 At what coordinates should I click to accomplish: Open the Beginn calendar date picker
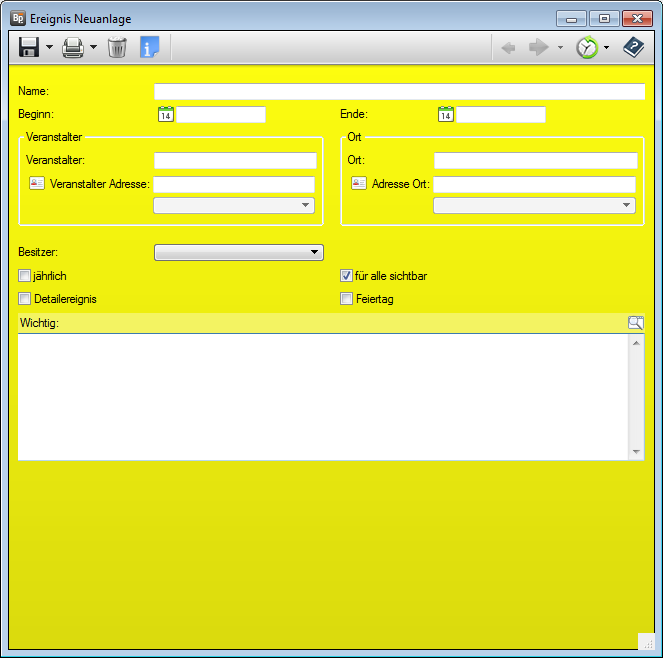(x=165, y=115)
